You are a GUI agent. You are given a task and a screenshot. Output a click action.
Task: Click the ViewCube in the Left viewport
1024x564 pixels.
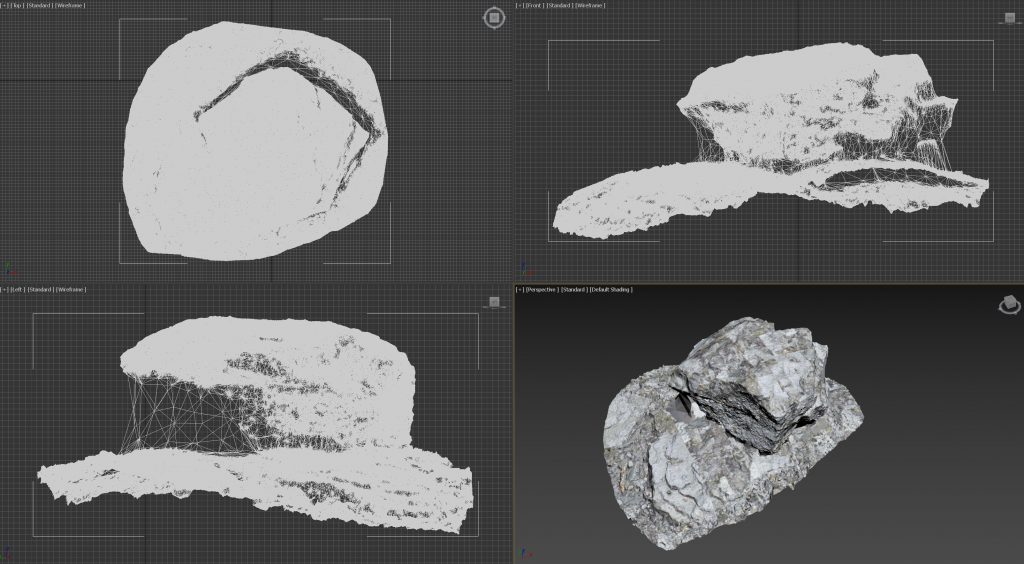point(494,302)
